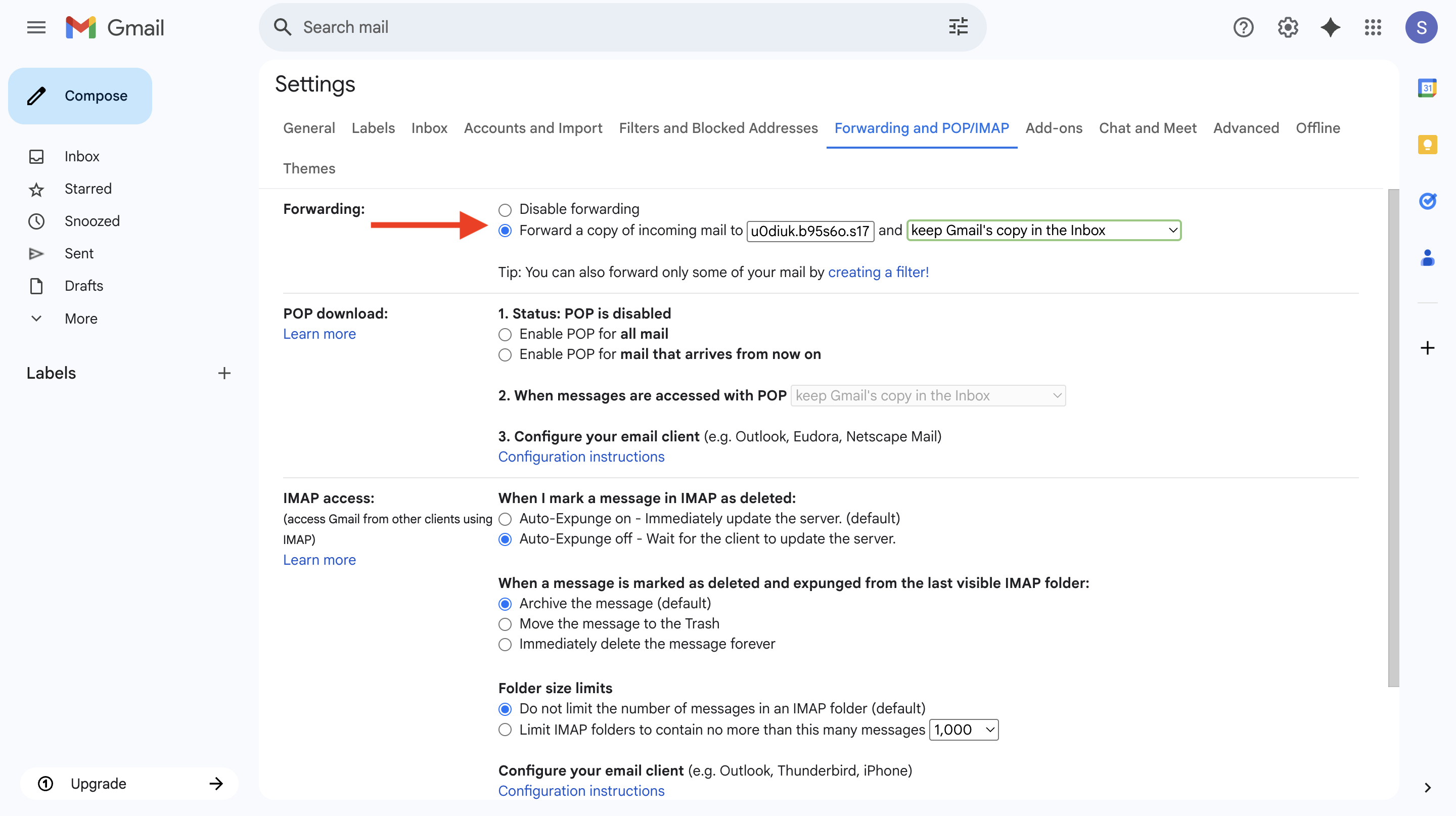Show search options filter icon
The height and width of the screenshot is (816, 1456).
tap(958, 27)
